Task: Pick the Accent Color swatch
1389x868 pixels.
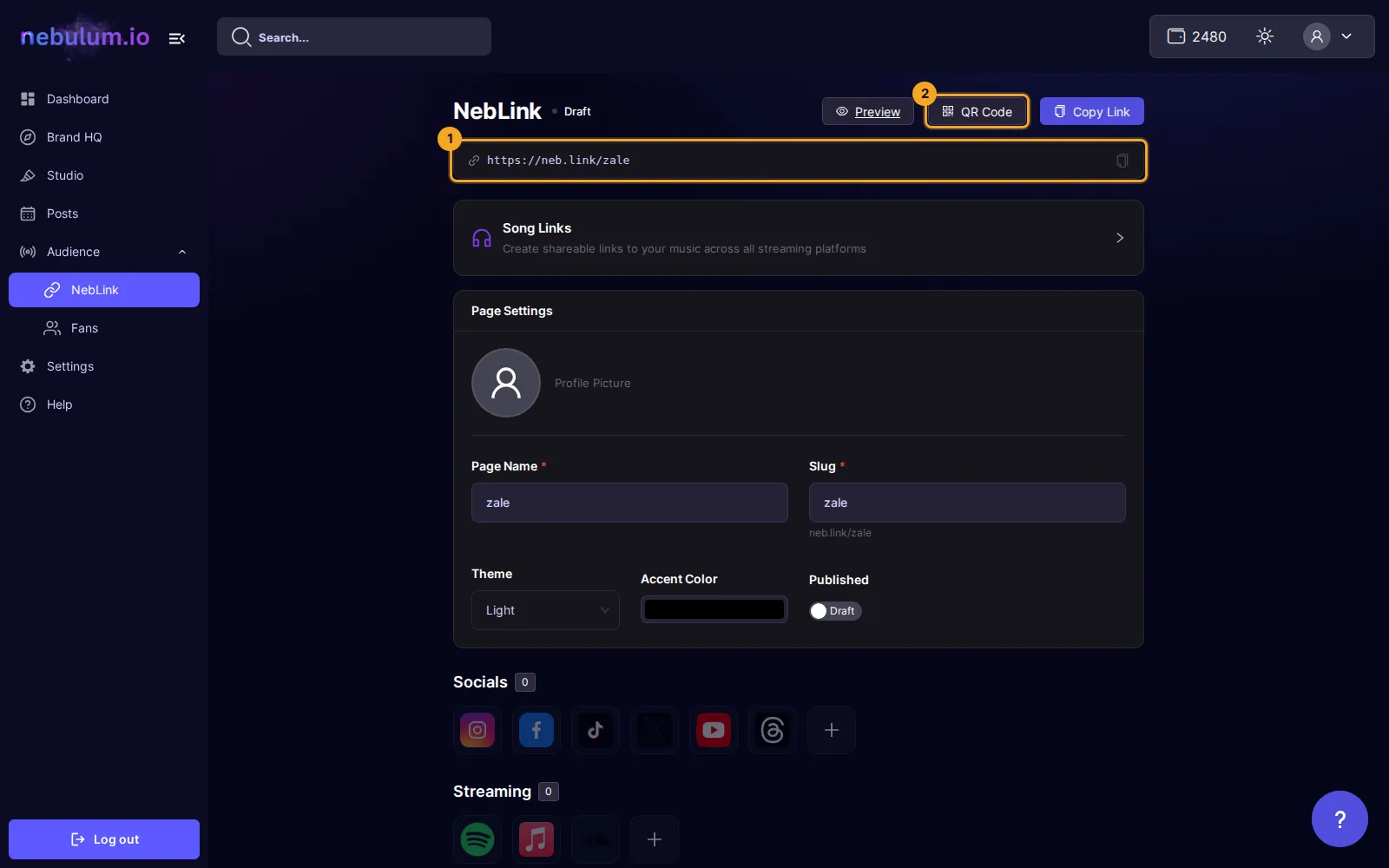Action: (714, 609)
